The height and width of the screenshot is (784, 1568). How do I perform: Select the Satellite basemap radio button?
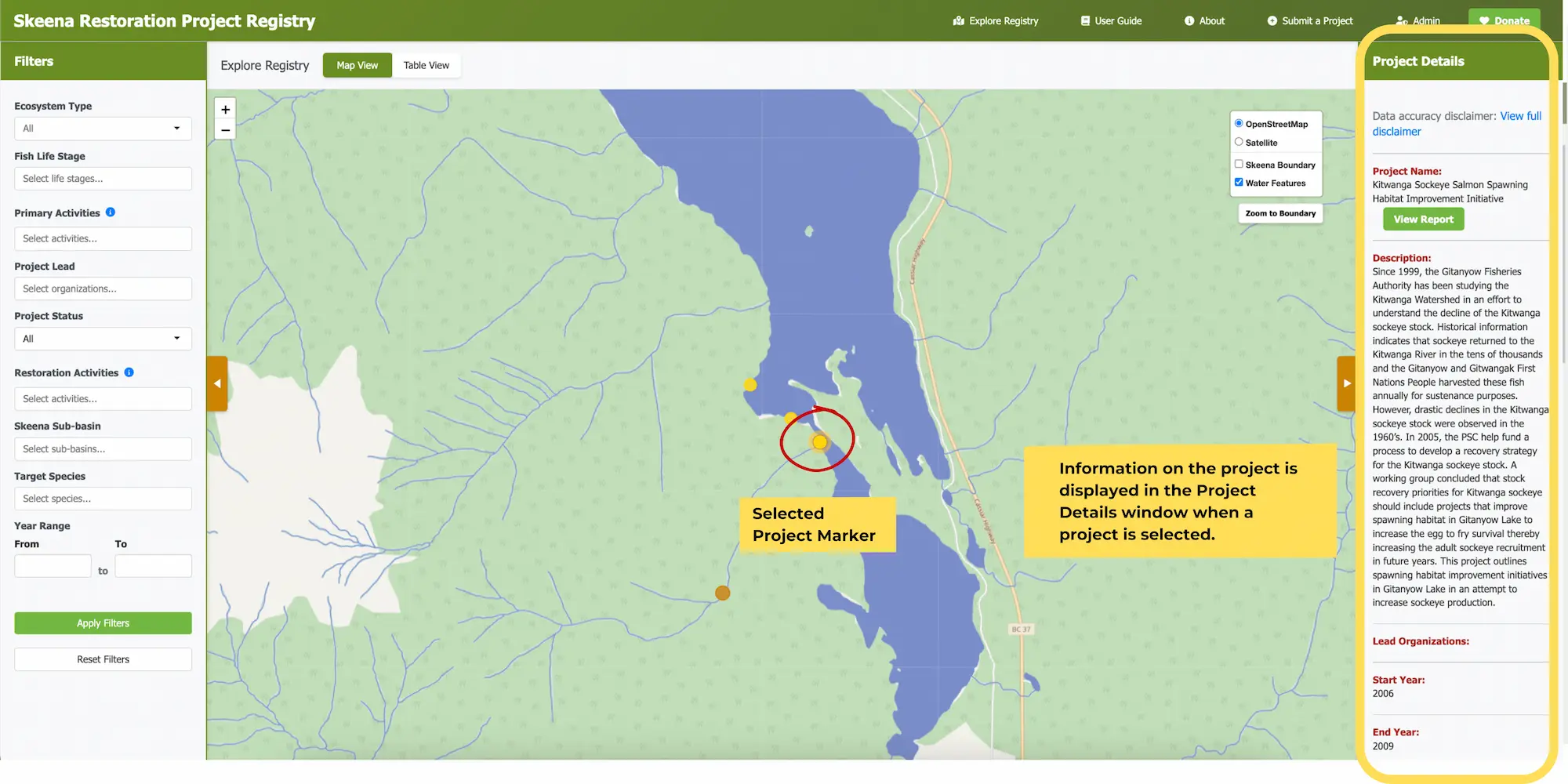[x=1239, y=142]
